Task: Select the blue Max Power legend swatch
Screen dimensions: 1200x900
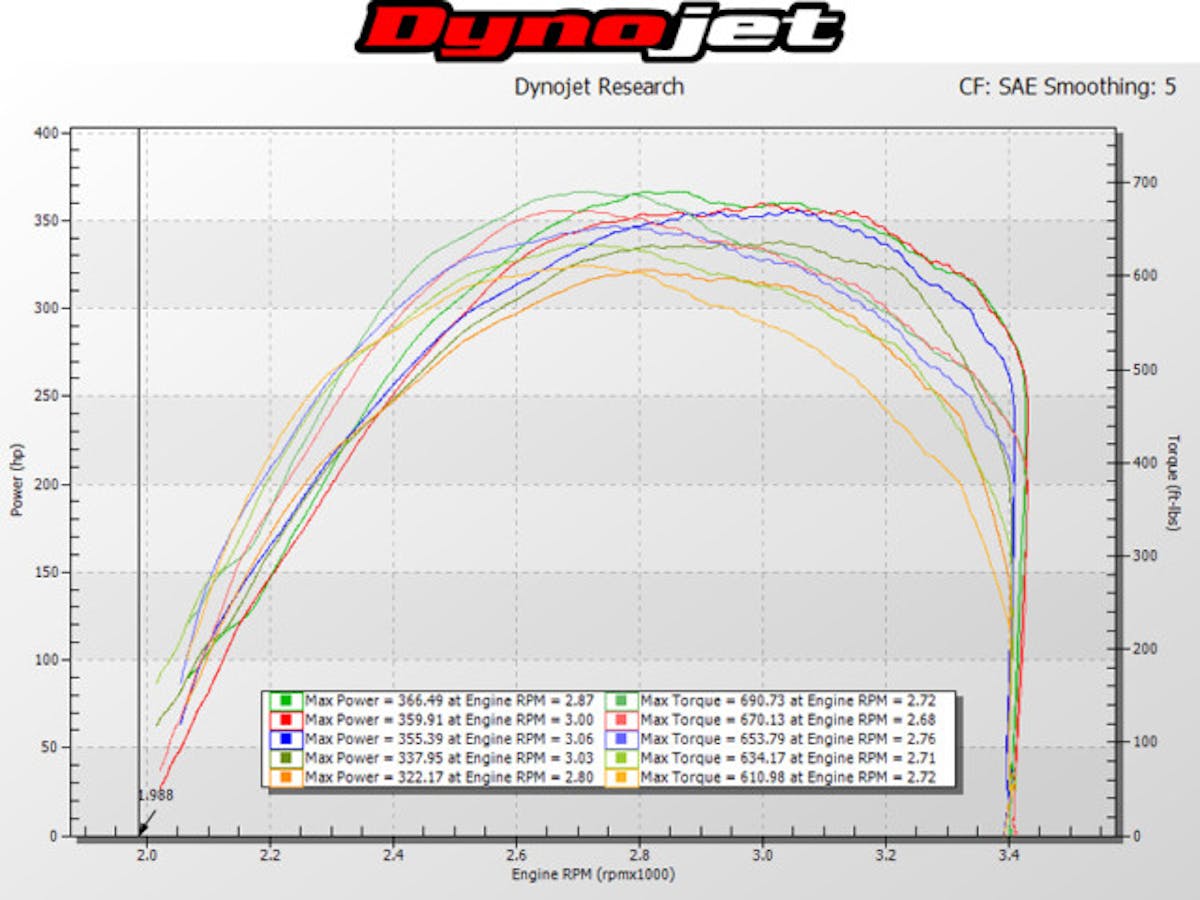Action: pyautogui.click(x=285, y=737)
